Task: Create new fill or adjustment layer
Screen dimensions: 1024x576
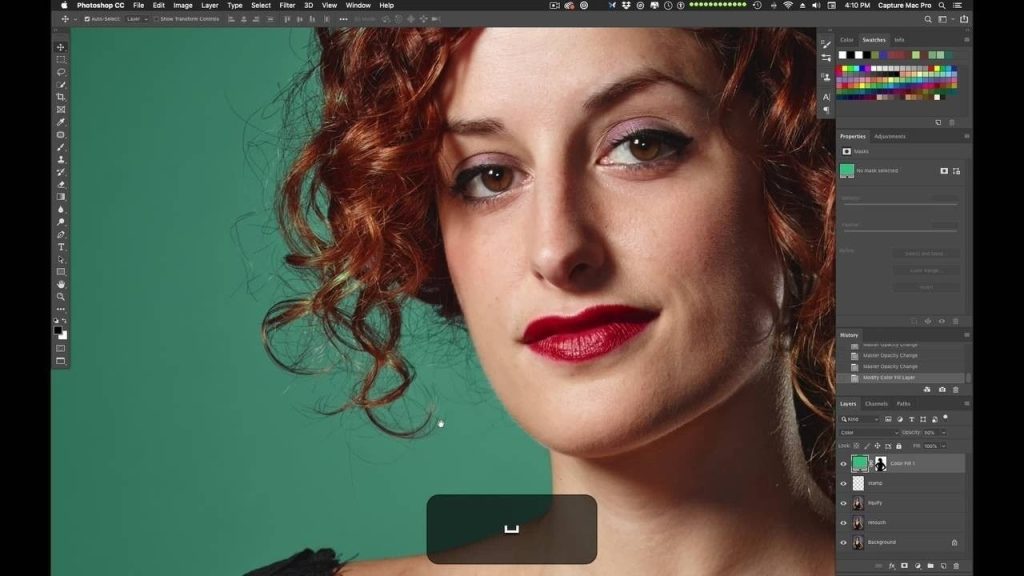Action: pos(918,566)
